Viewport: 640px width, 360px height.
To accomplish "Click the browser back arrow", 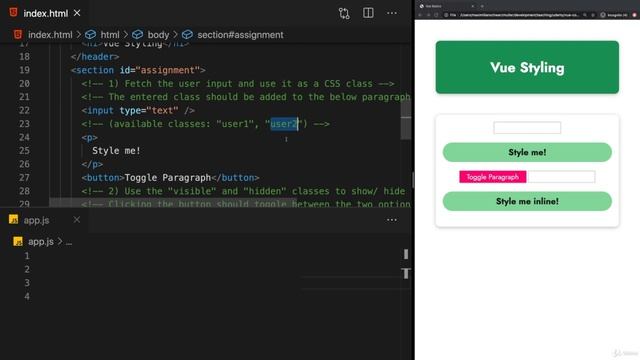I will coord(420,15).
